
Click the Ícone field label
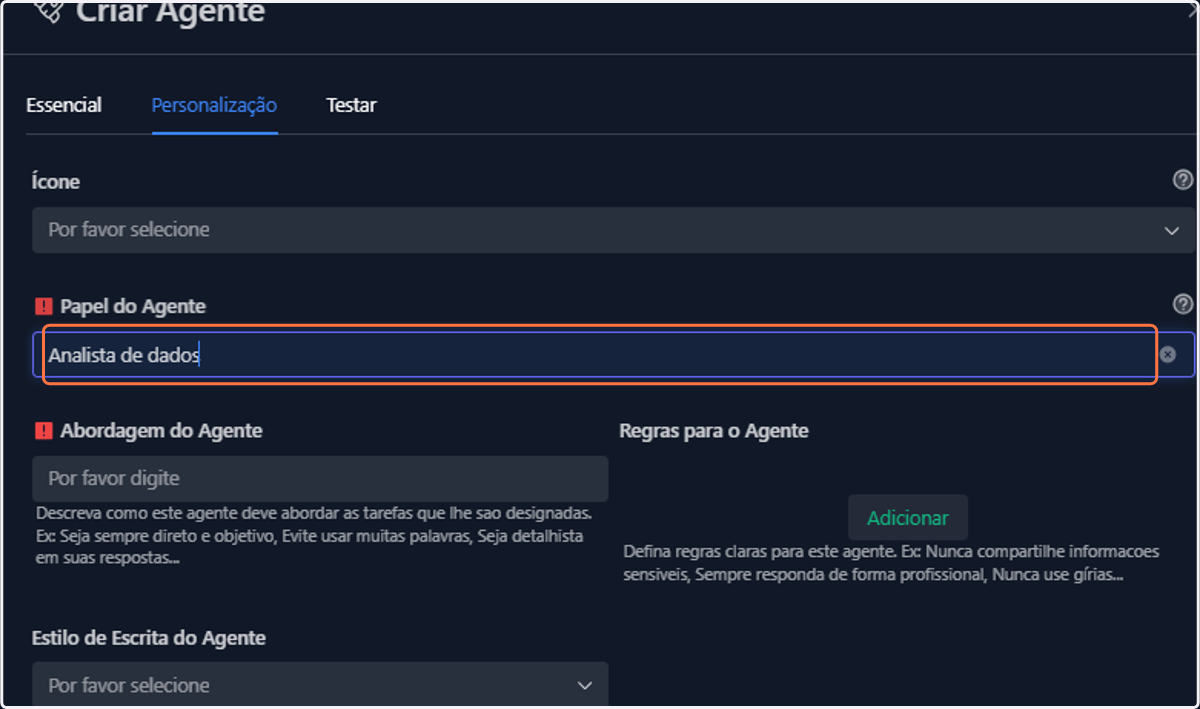click(56, 182)
